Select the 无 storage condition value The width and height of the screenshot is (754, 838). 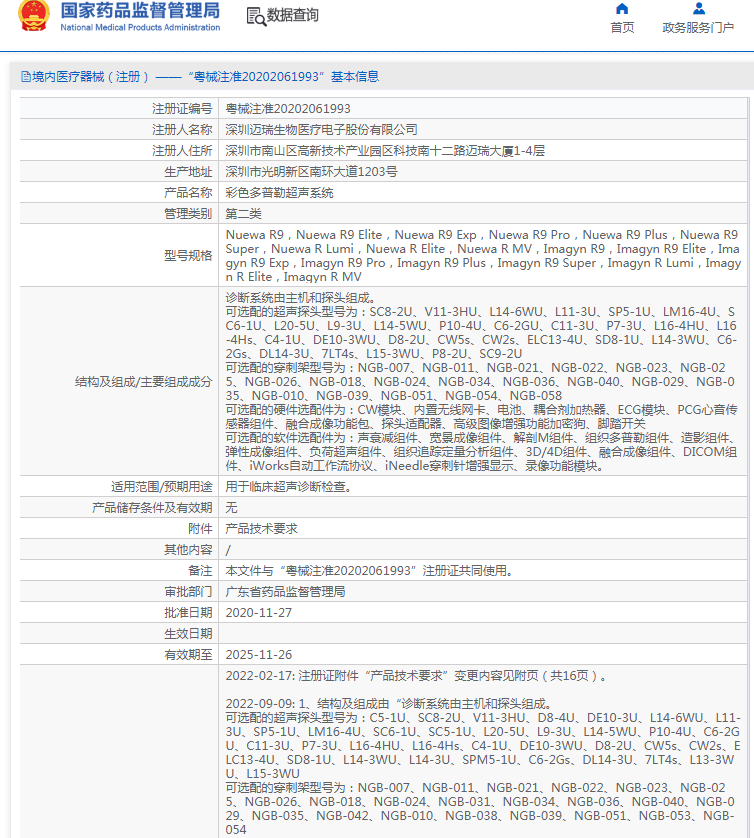click(x=231, y=508)
